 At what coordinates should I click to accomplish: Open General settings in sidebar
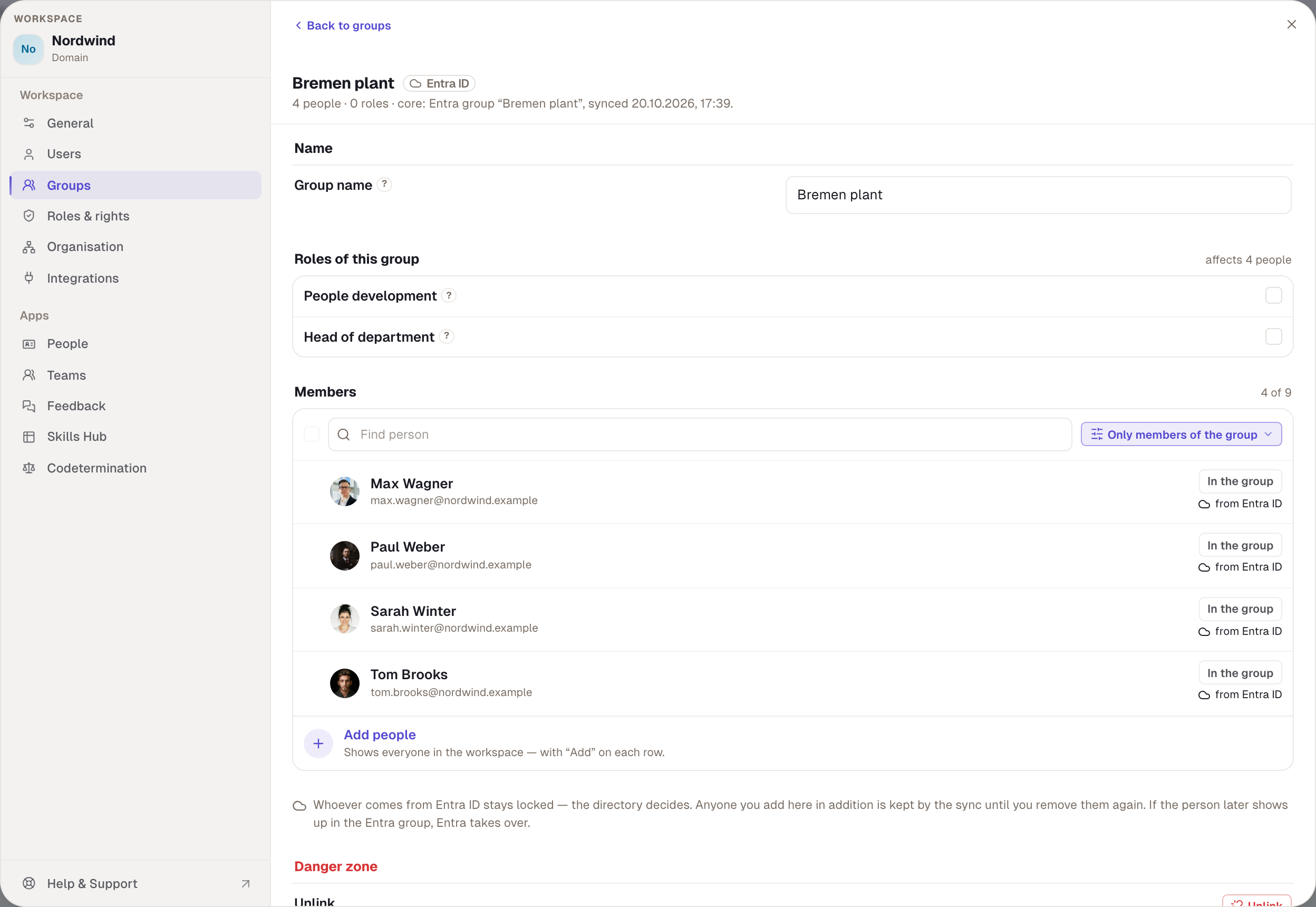tap(135, 123)
